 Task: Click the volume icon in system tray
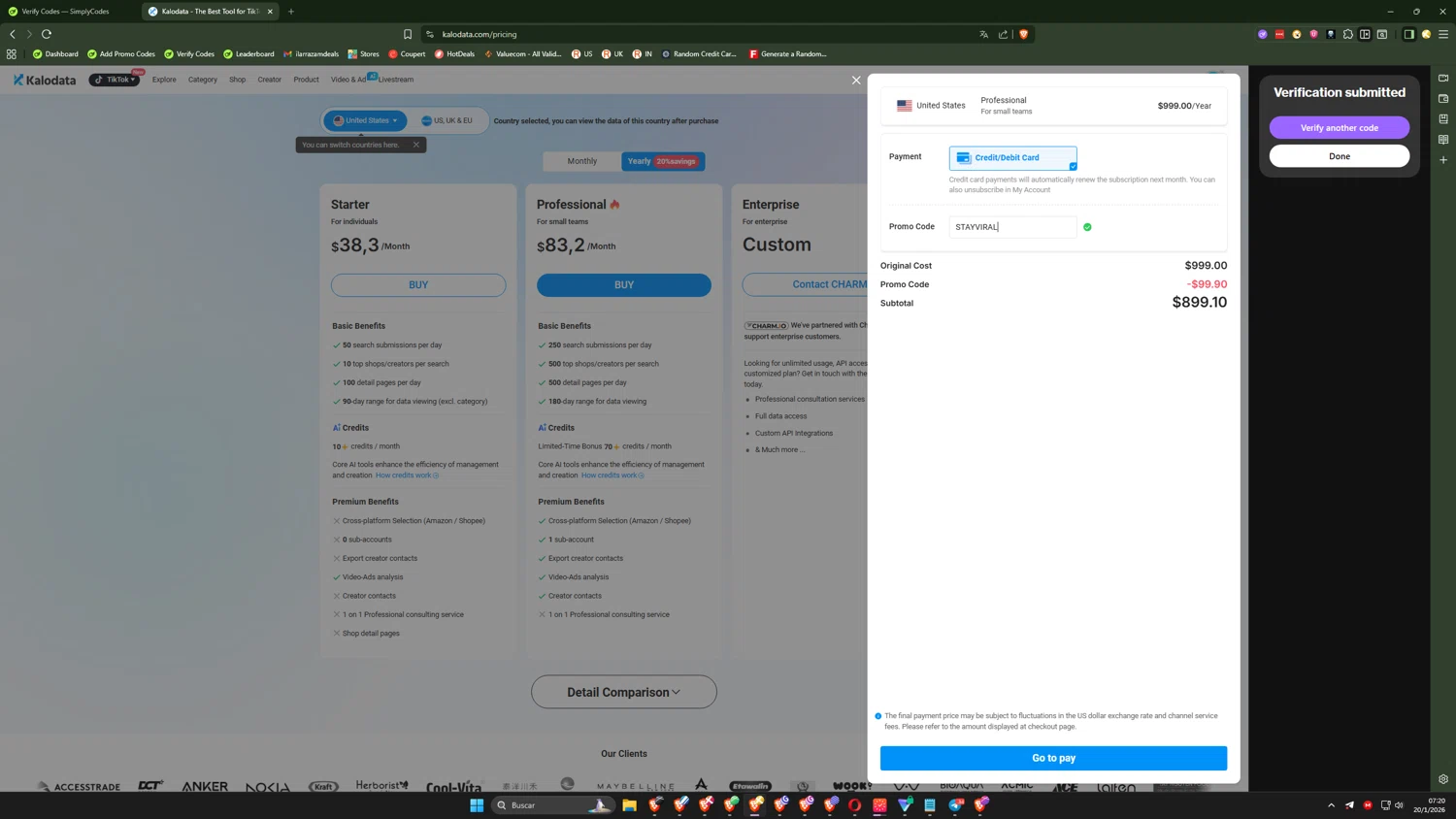click(1399, 804)
